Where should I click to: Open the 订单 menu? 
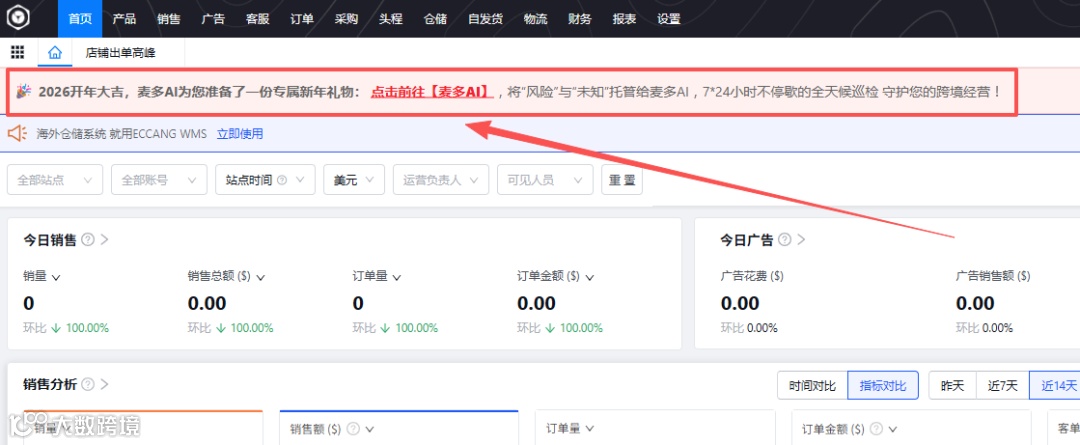(x=302, y=19)
